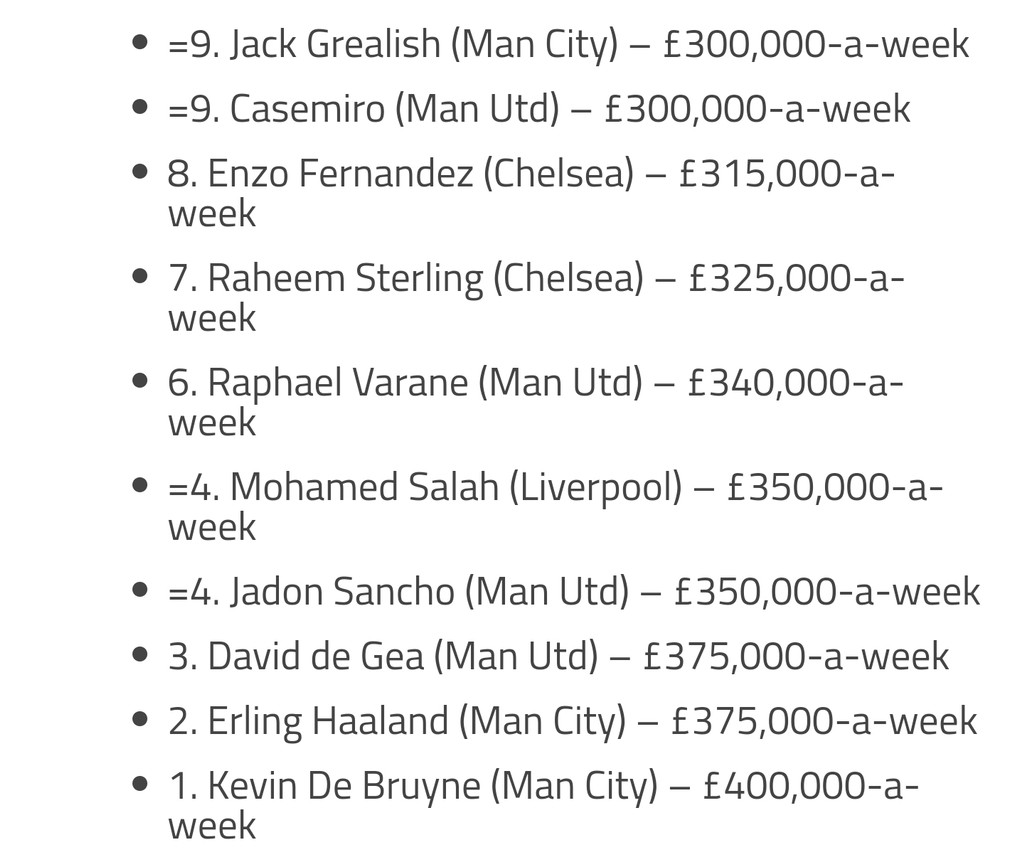Image resolution: width=1024 pixels, height=853 pixels.
Task: Click the Enzo Fernandez (Chelsea) entry
Action: point(531,174)
